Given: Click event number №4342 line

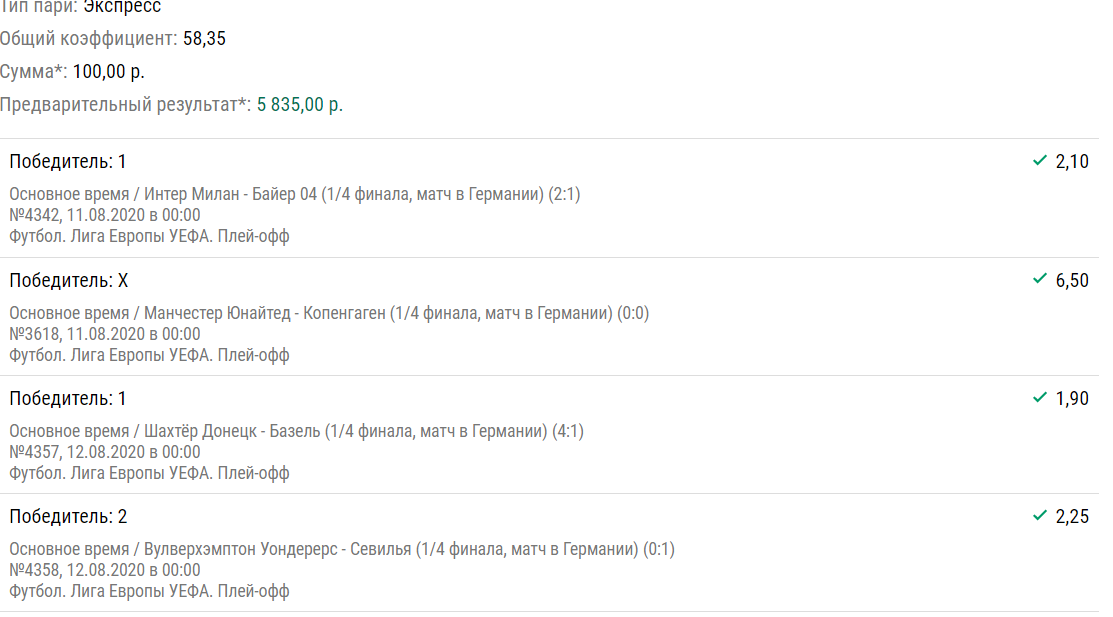Looking at the screenshot, I should pos(105,215).
